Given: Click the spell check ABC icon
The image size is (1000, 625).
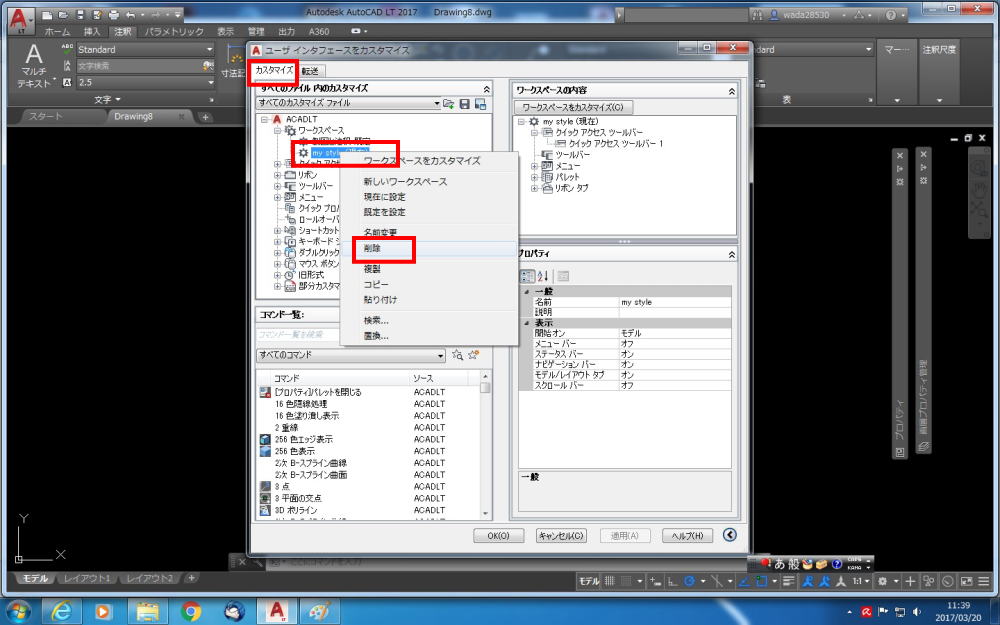Looking at the screenshot, I should [67, 49].
